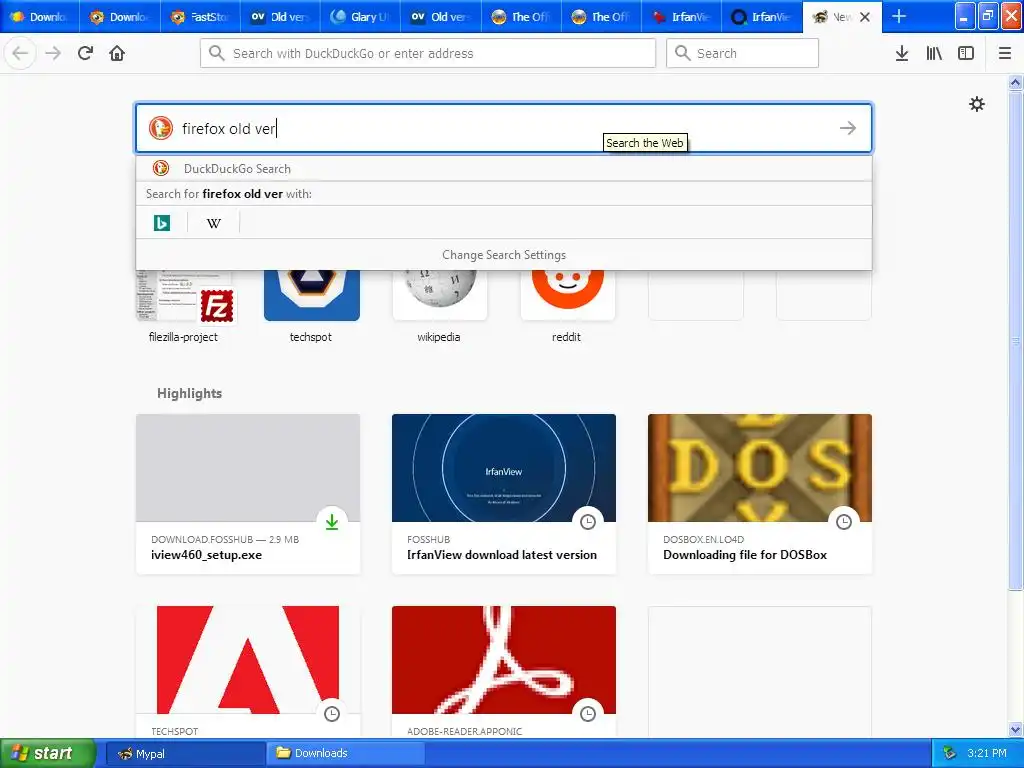This screenshot has width=1024, height=768.
Task: Switch to the first IrfanView tab
Action: click(681, 17)
